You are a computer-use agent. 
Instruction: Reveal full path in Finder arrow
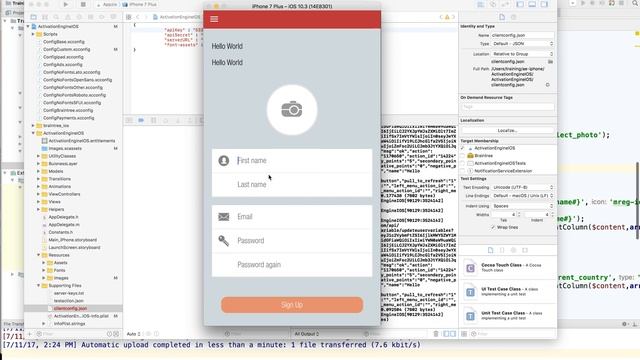point(547,85)
